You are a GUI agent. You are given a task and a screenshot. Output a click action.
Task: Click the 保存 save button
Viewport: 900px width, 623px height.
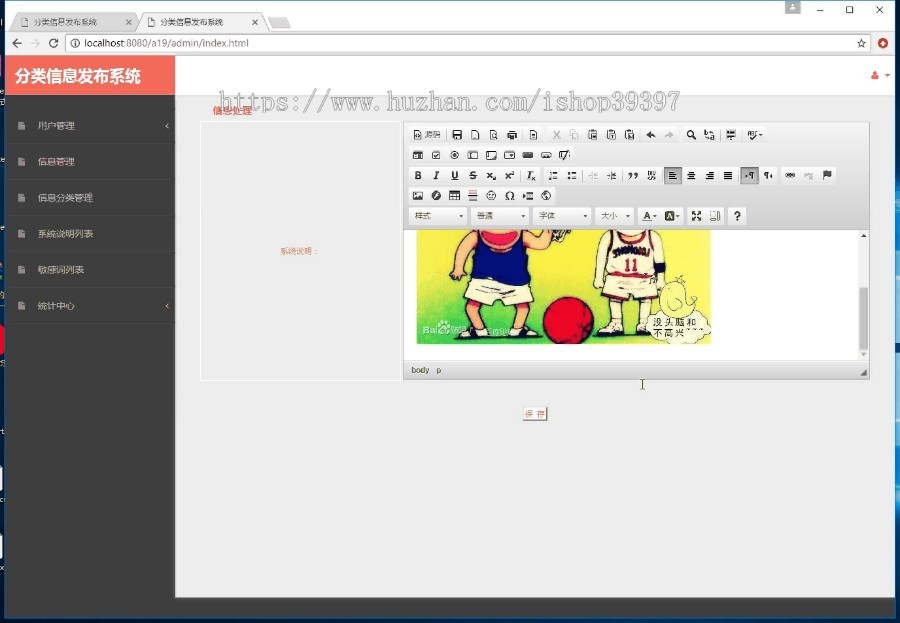[535, 413]
